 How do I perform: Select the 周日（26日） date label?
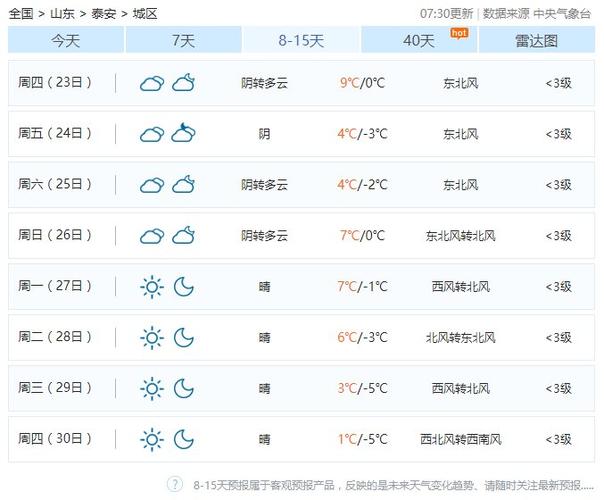(55, 235)
